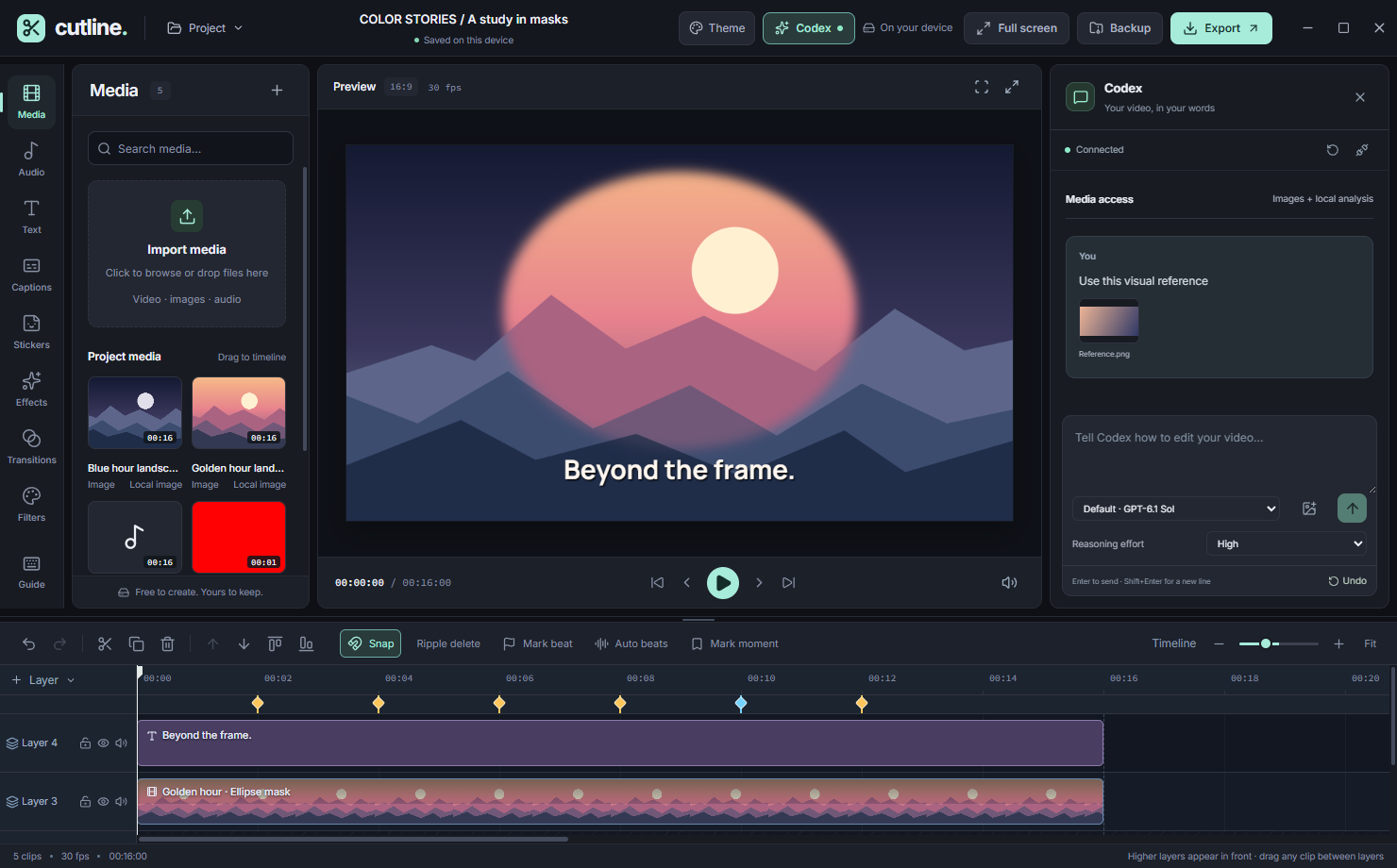
Task: Toggle lock on Layer 4
Action: [85, 743]
